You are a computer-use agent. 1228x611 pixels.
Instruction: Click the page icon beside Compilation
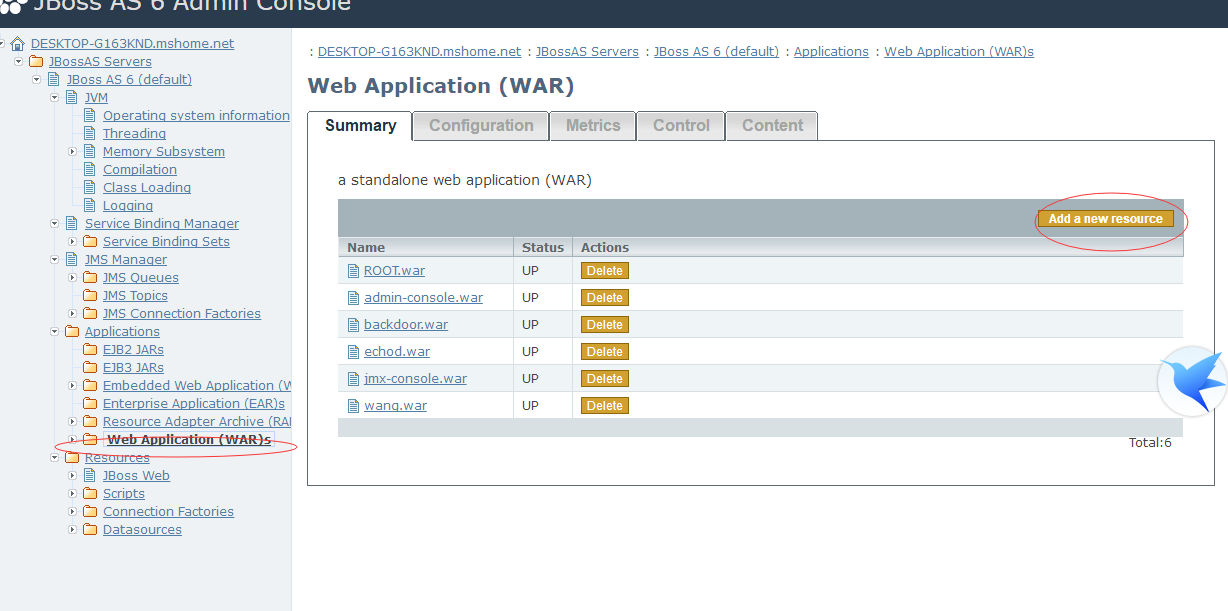[x=90, y=170]
